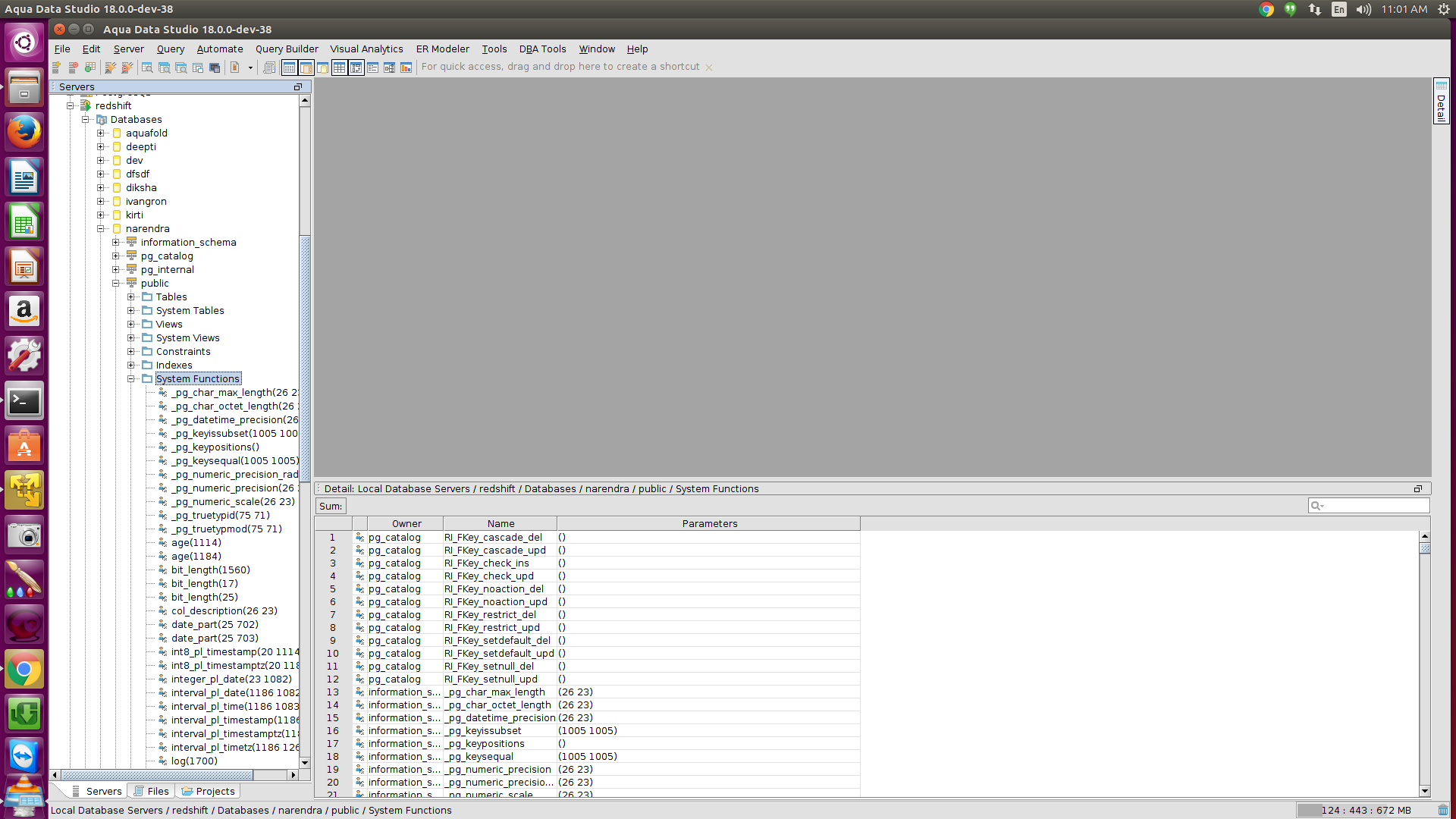Click the trash garbage-collect icon in status bar
The height and width of the screenshot is (819, 1456).
coord(1442,811)
